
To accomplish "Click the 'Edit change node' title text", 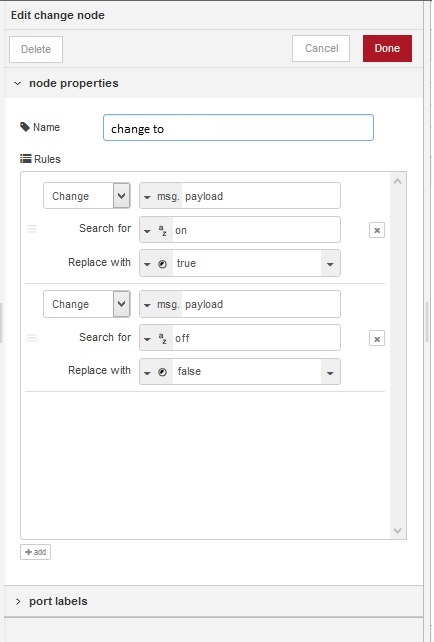I will coord(58,15).
